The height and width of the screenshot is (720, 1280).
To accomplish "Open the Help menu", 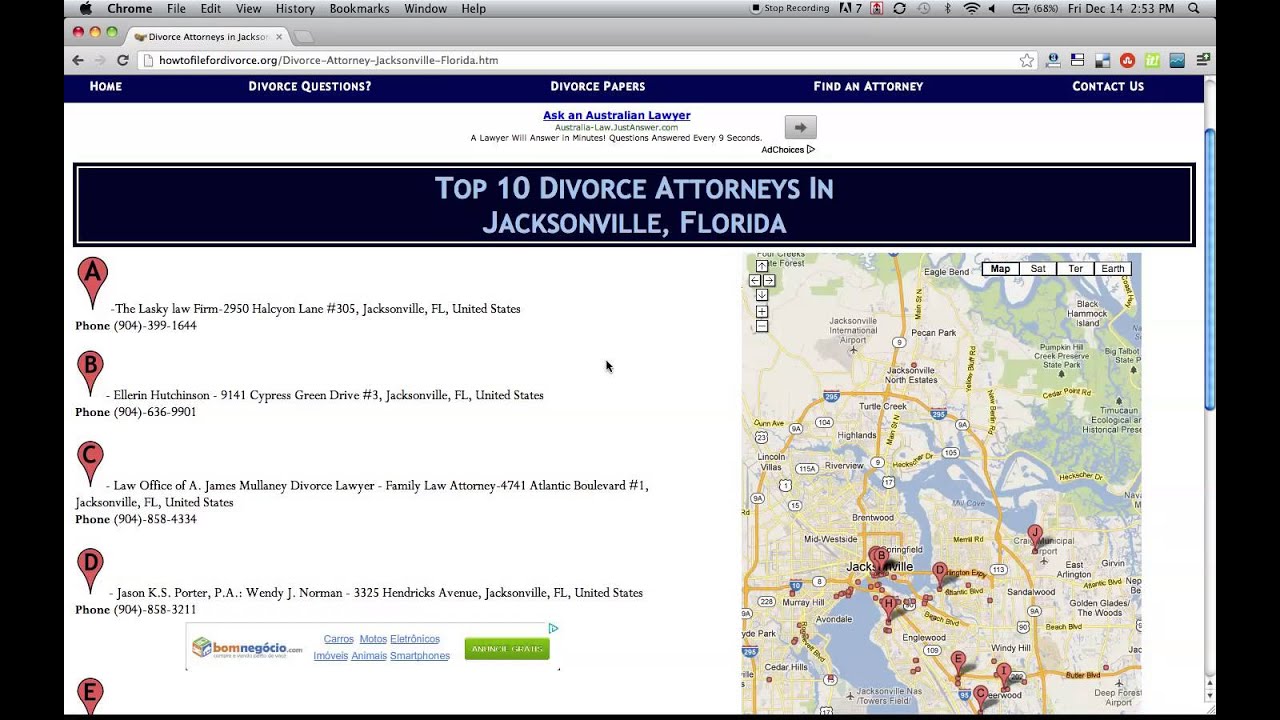I will 473,8.
